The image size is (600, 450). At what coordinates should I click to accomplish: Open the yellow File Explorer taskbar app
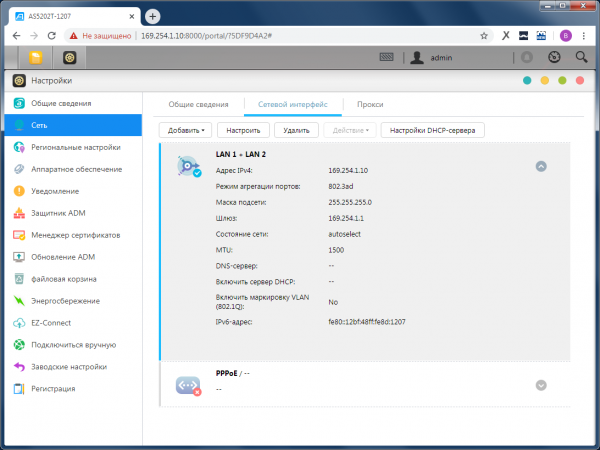point(35,58)
